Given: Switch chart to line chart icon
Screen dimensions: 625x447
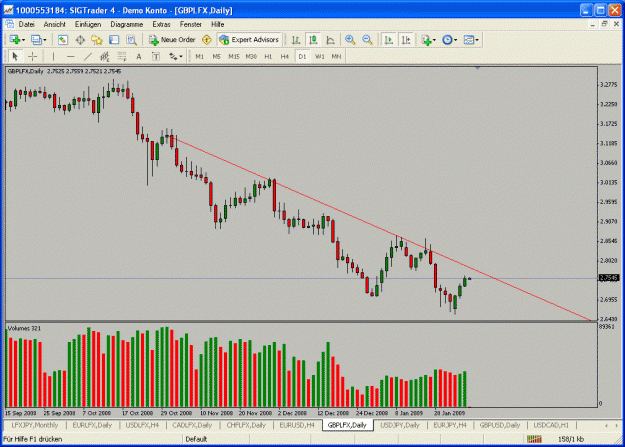Looking at the screenshot, I should point(330,40).
